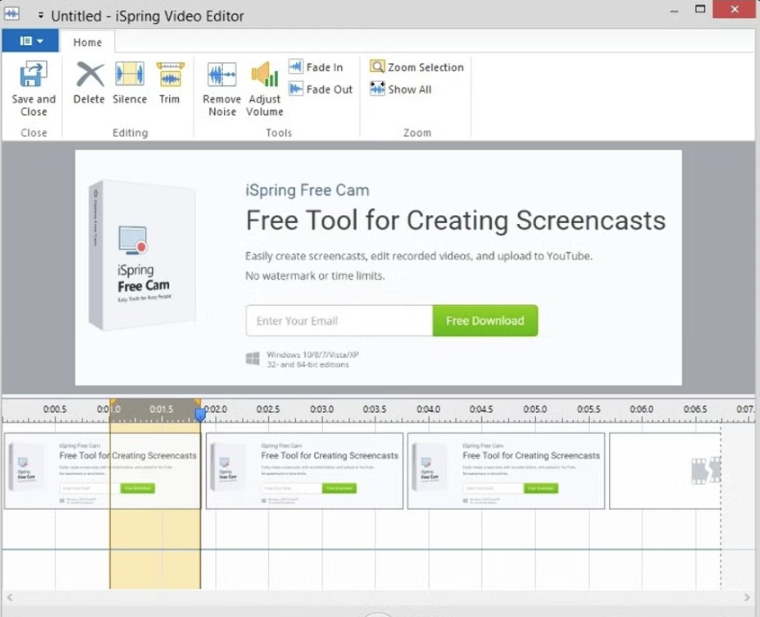Click Zoom Selection in Zoom group
This screenshot has height=617, width=760.
[x=417, y=67]
